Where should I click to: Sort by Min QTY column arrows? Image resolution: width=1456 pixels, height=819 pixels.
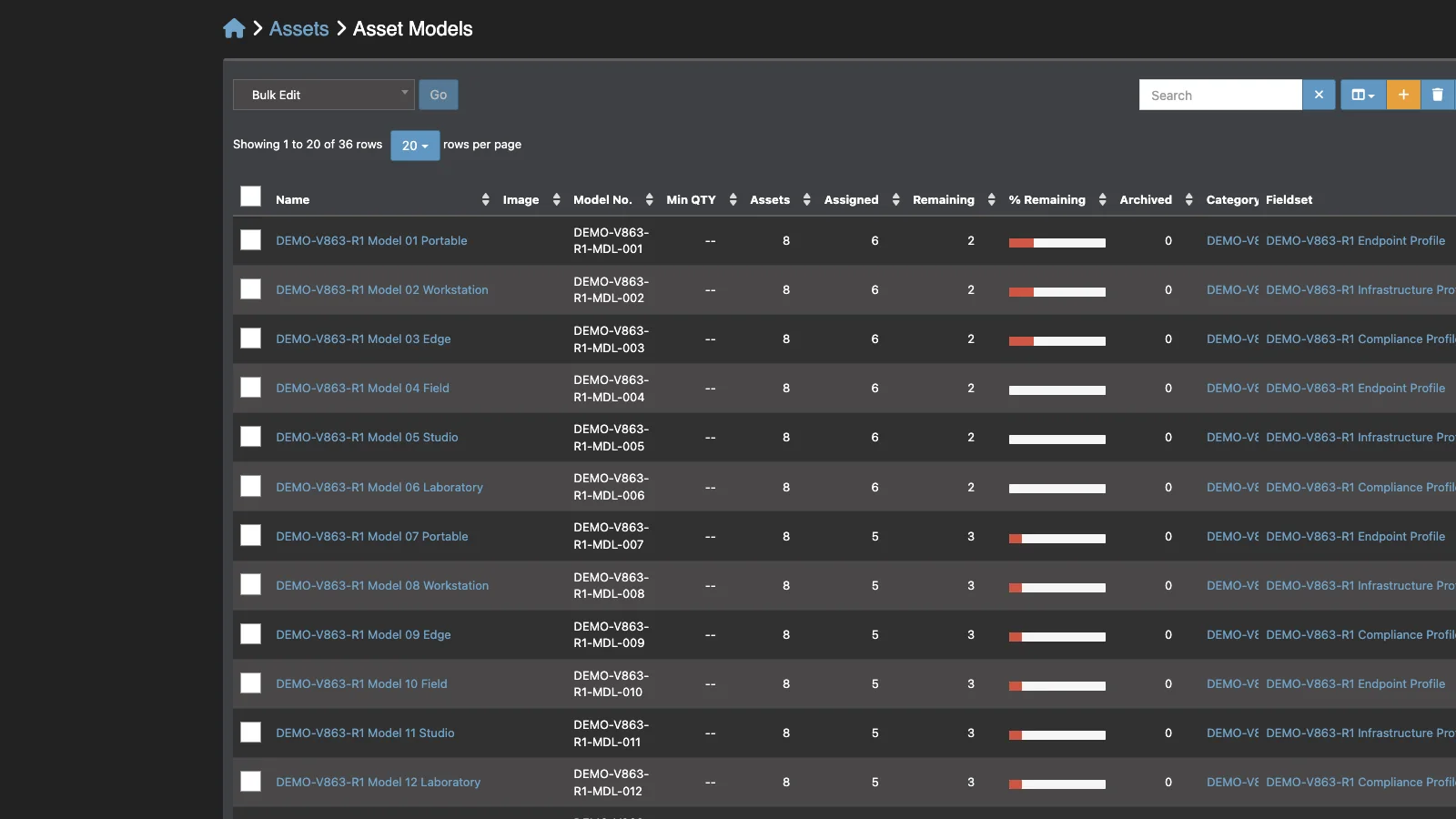pyautogui.click(x=733, y=199)
